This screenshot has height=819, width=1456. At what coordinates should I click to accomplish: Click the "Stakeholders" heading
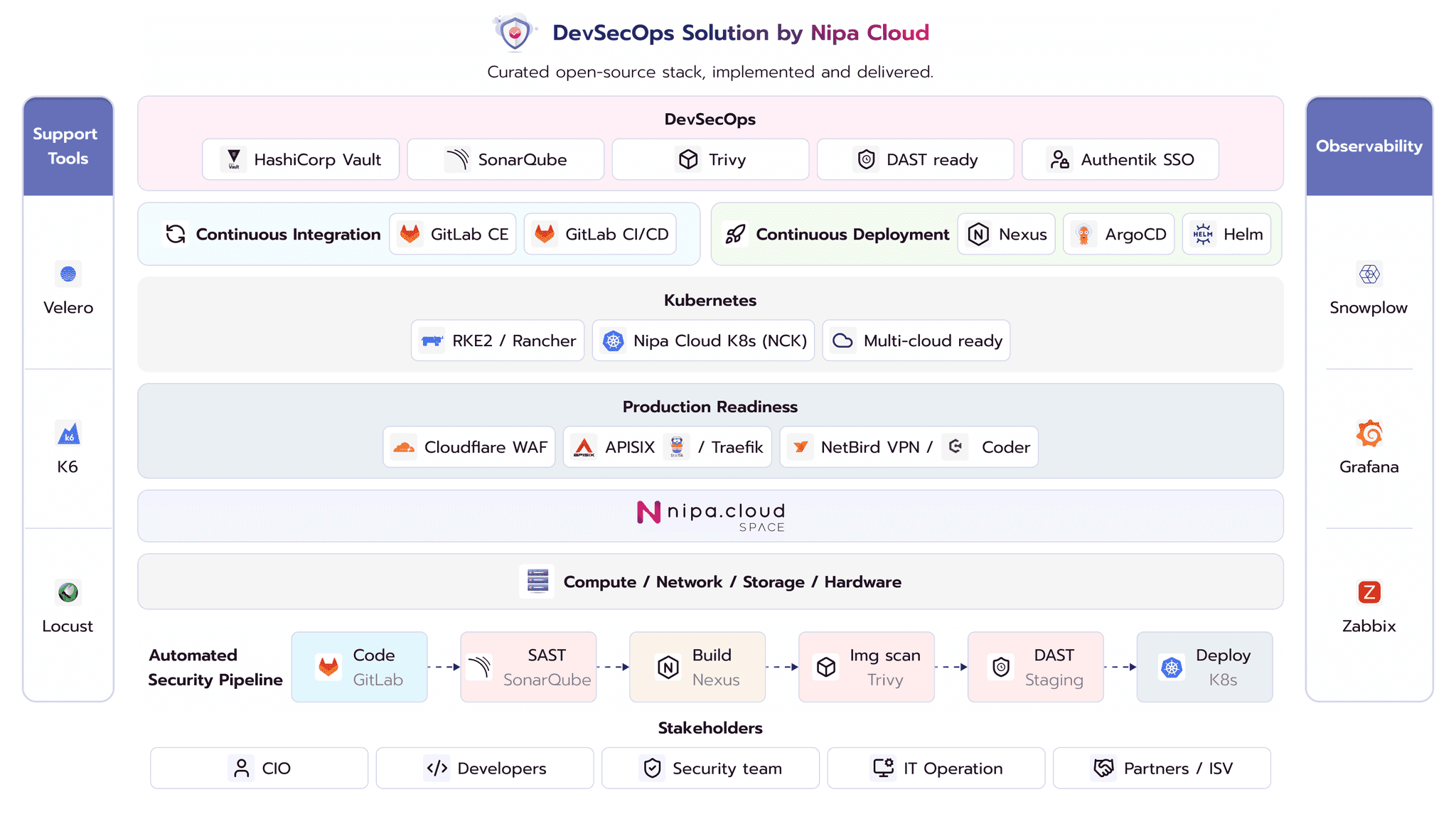point(710,728)
